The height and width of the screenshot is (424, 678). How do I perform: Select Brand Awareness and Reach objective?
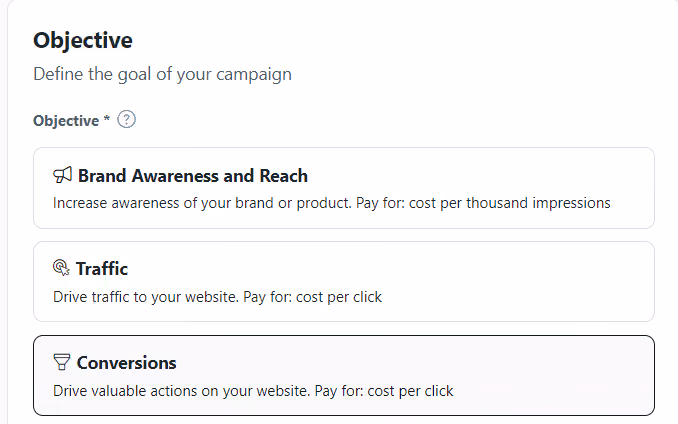344,188
